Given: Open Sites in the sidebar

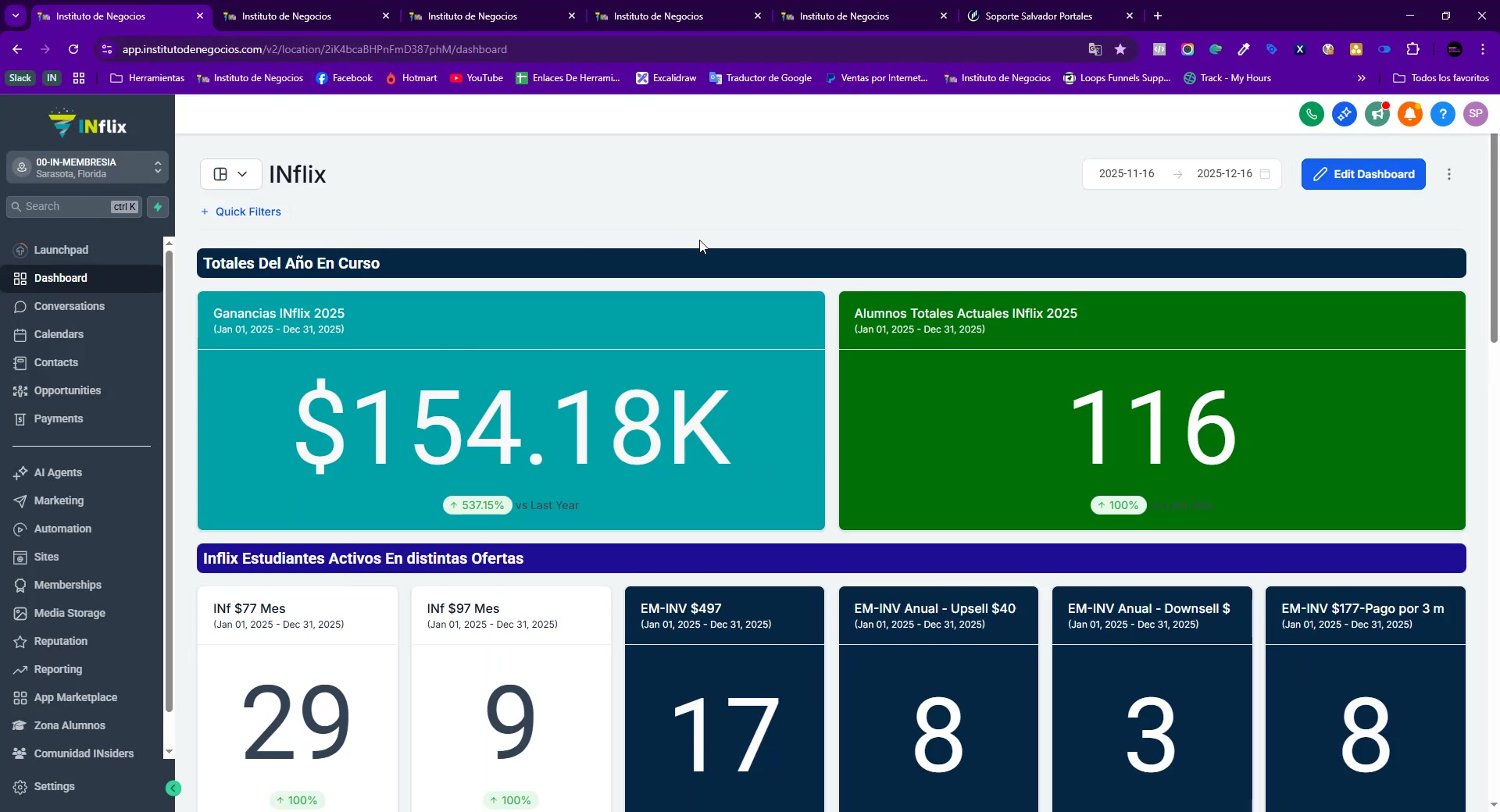Looking at the screenshot, I should [x=82, y=557].
